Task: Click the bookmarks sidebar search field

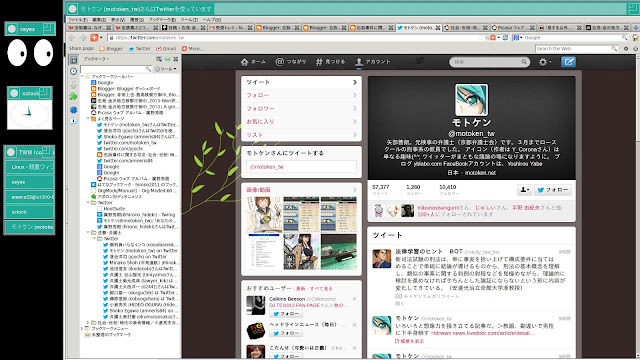Action: (116, 69)
